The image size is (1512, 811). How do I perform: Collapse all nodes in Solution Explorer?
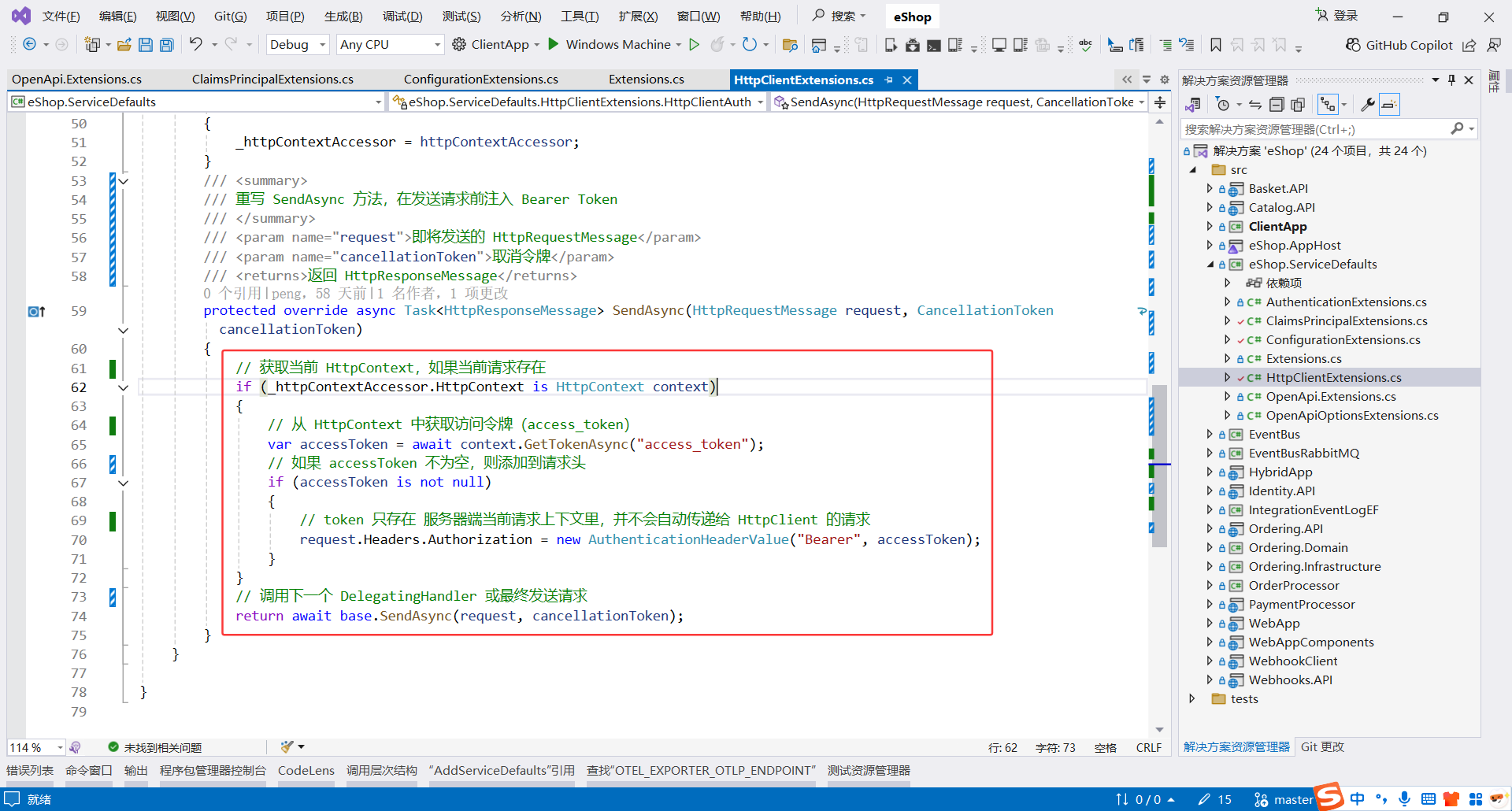[x=1277, y=104]
